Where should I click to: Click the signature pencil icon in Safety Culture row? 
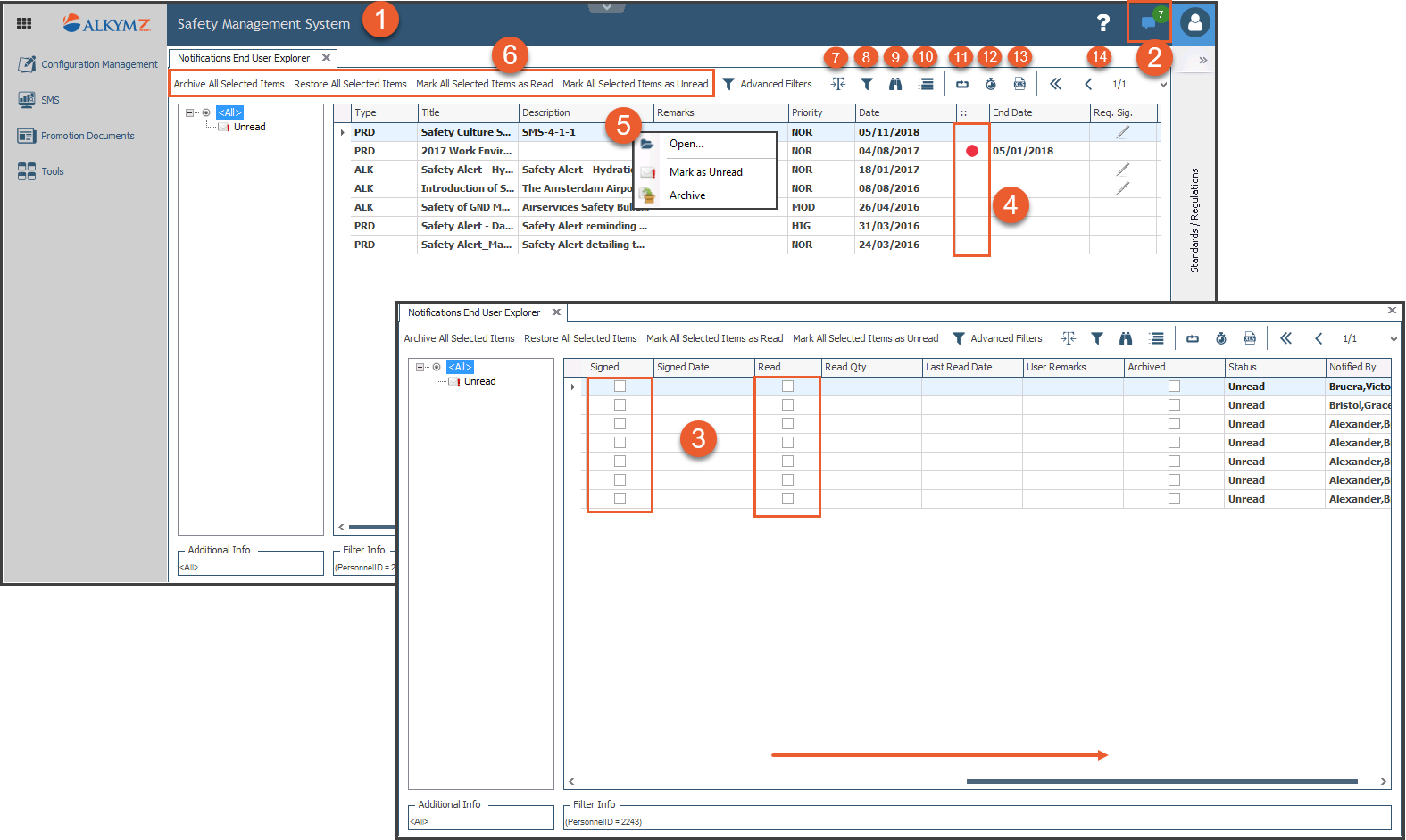point(1123,132)
